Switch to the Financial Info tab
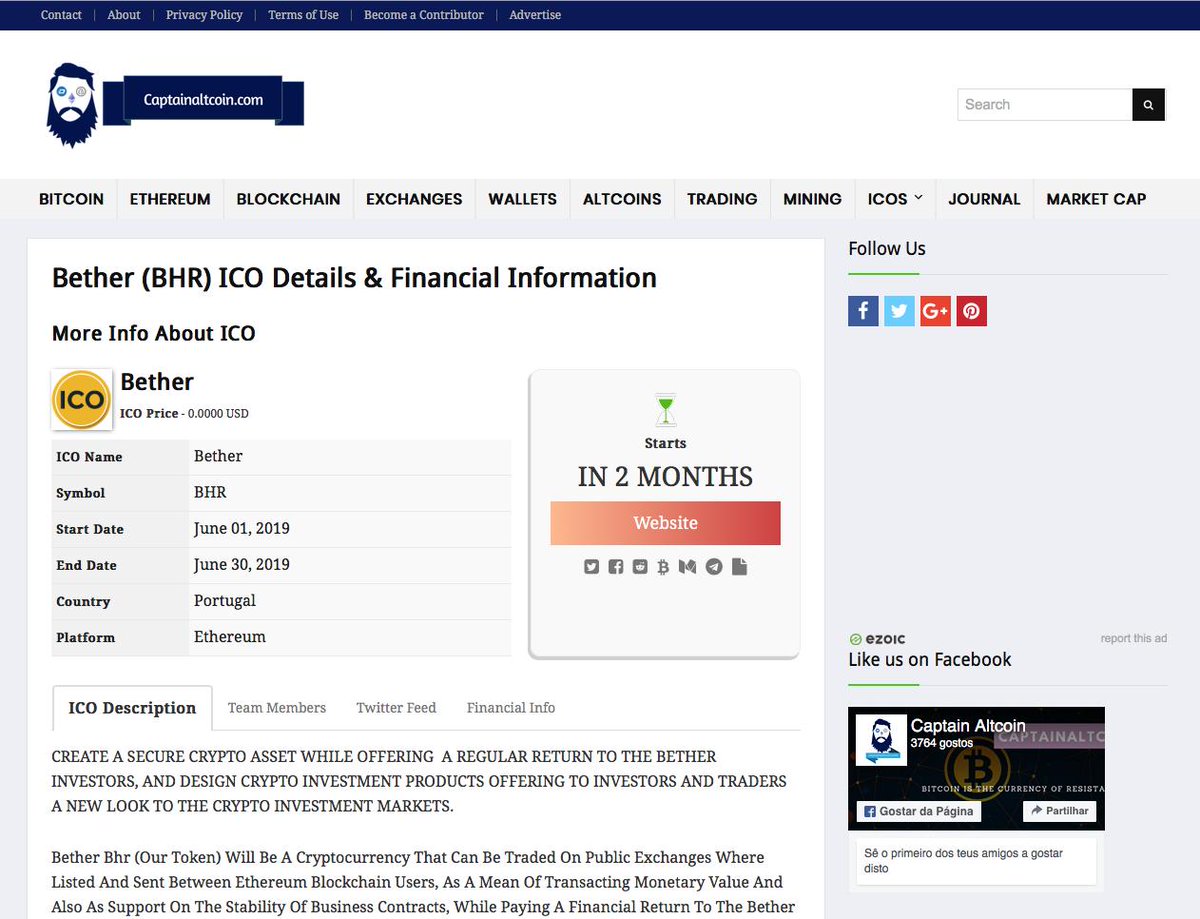 tap(511, 708)
